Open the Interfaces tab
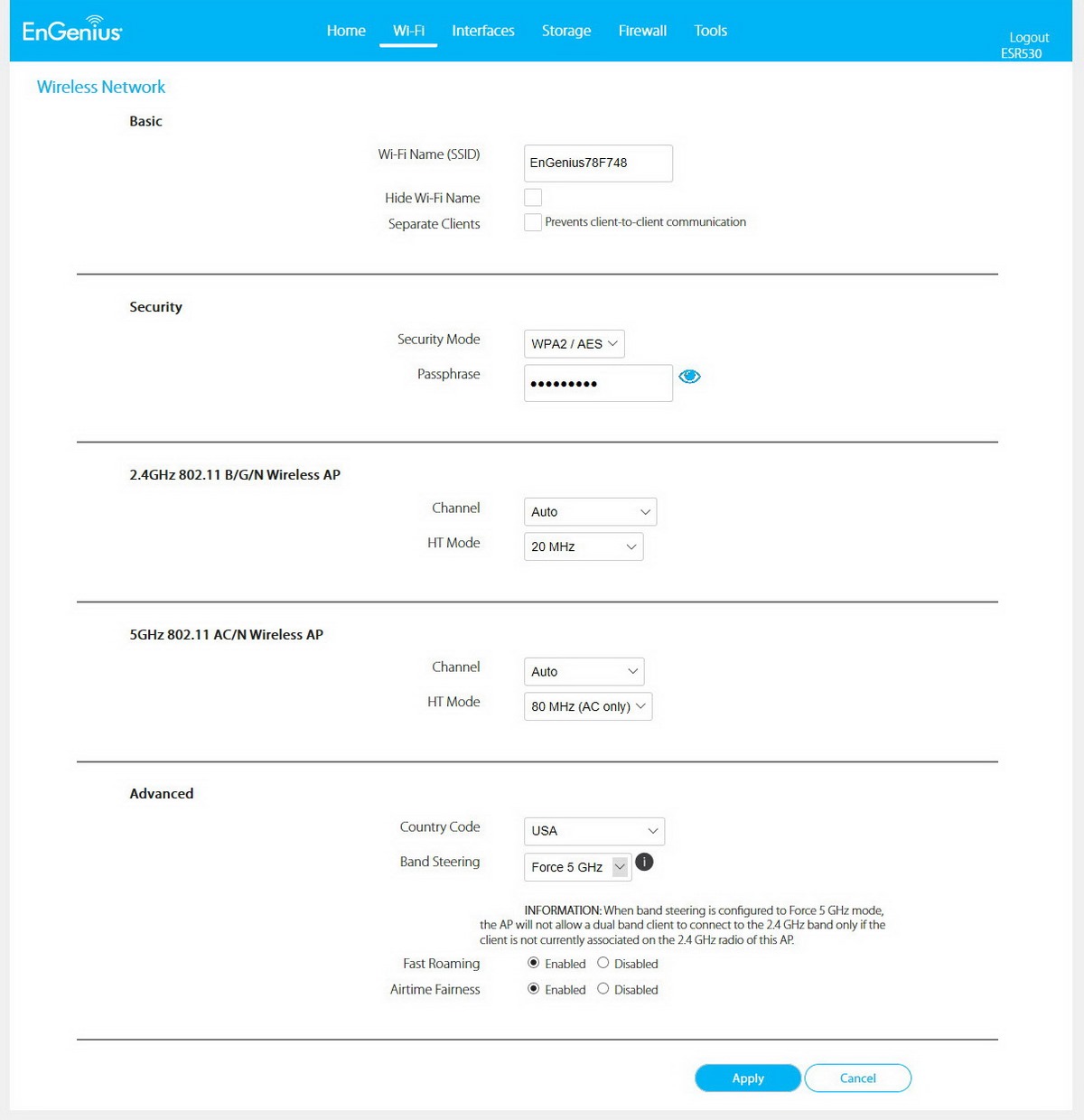 coord(483,31)
